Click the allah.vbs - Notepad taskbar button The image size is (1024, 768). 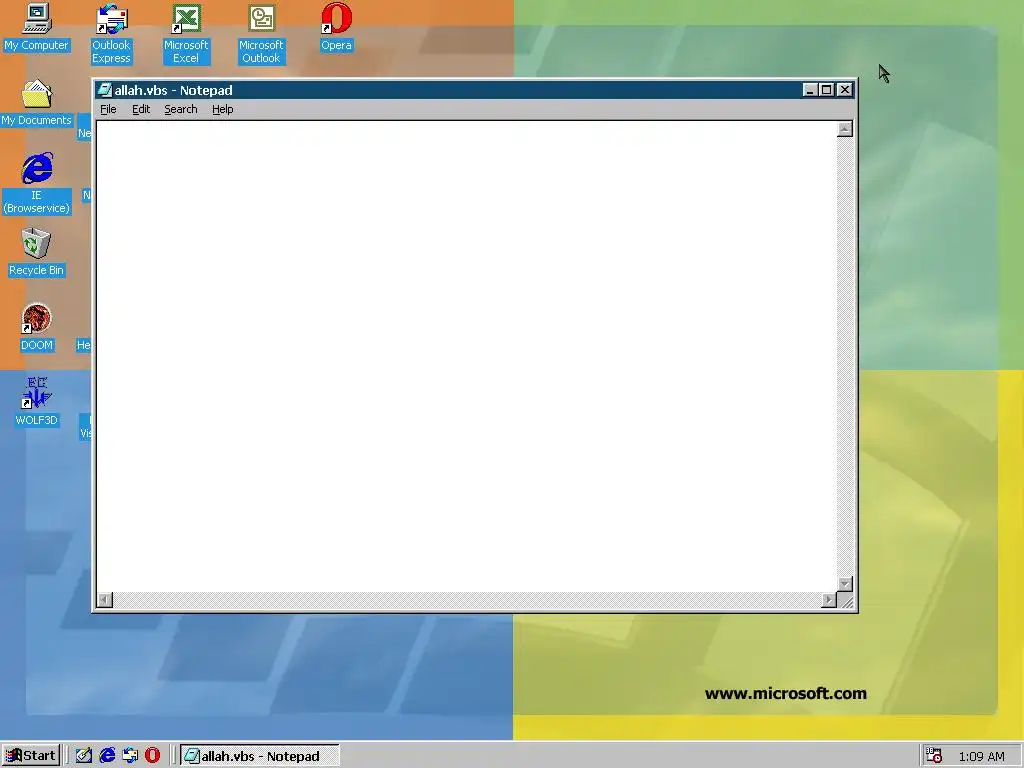point(260,756)
